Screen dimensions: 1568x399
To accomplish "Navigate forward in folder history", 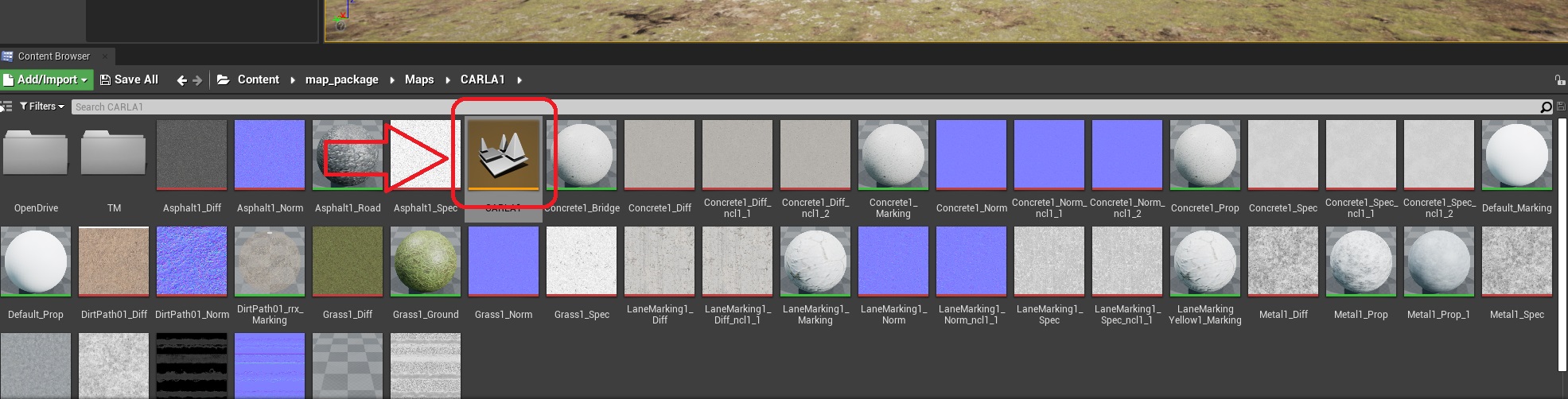I will 197,79.
